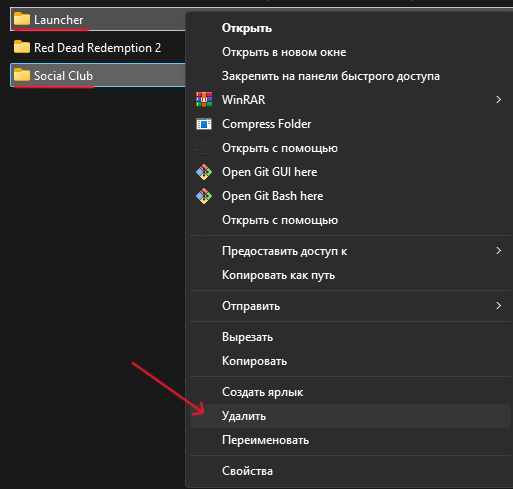Choose Открыть в новом окне
513x489 pixels.
tap(350, 52)
